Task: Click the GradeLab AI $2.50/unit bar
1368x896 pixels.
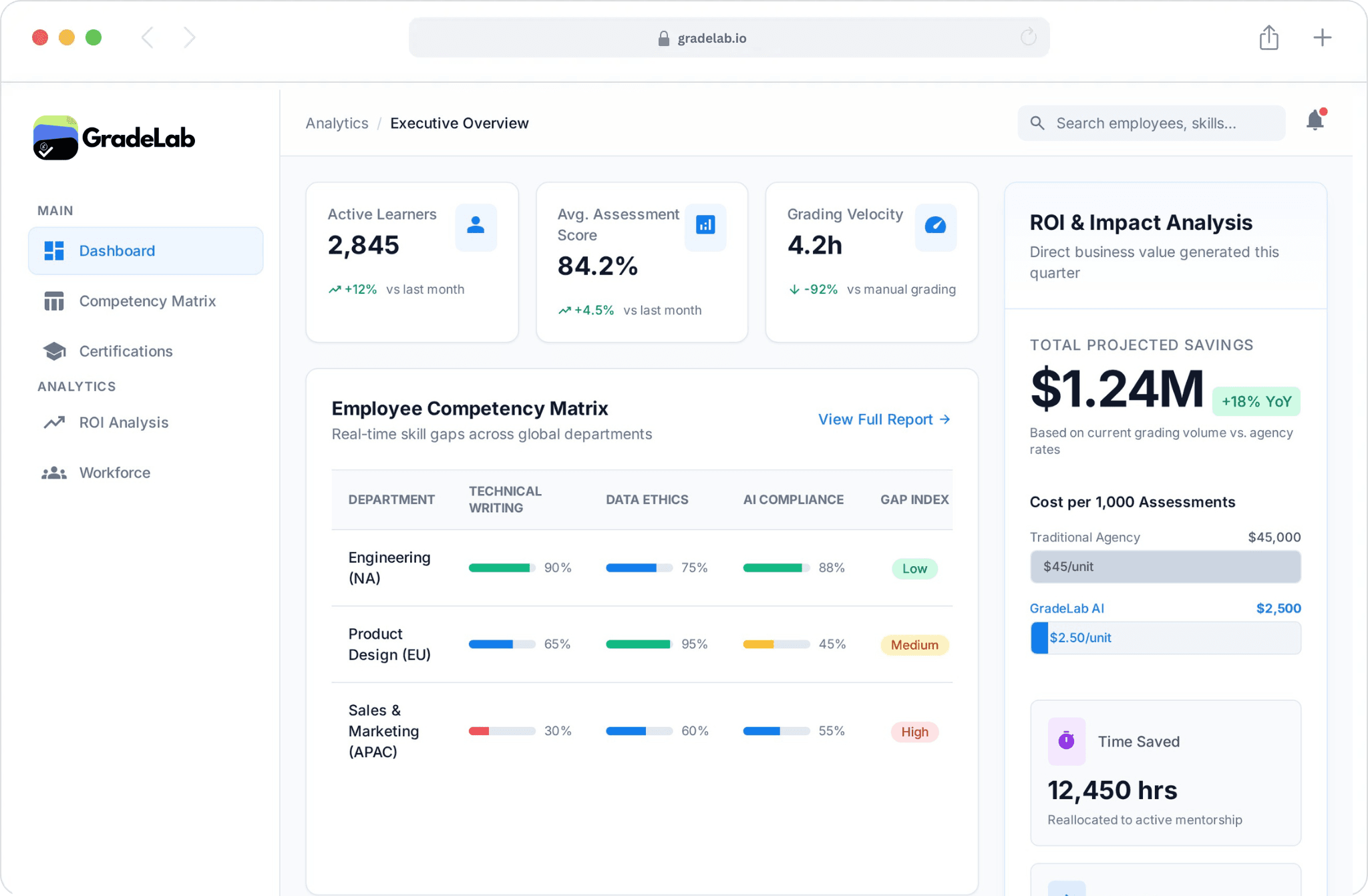Action: 1166,638
